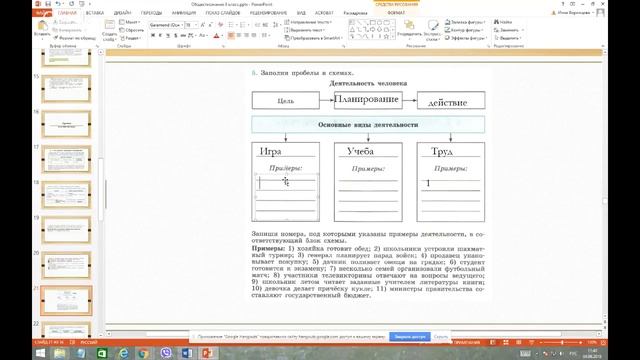Click the Arrange (Упорядочить) icon

pyautogui.click(x=409, y=25)
